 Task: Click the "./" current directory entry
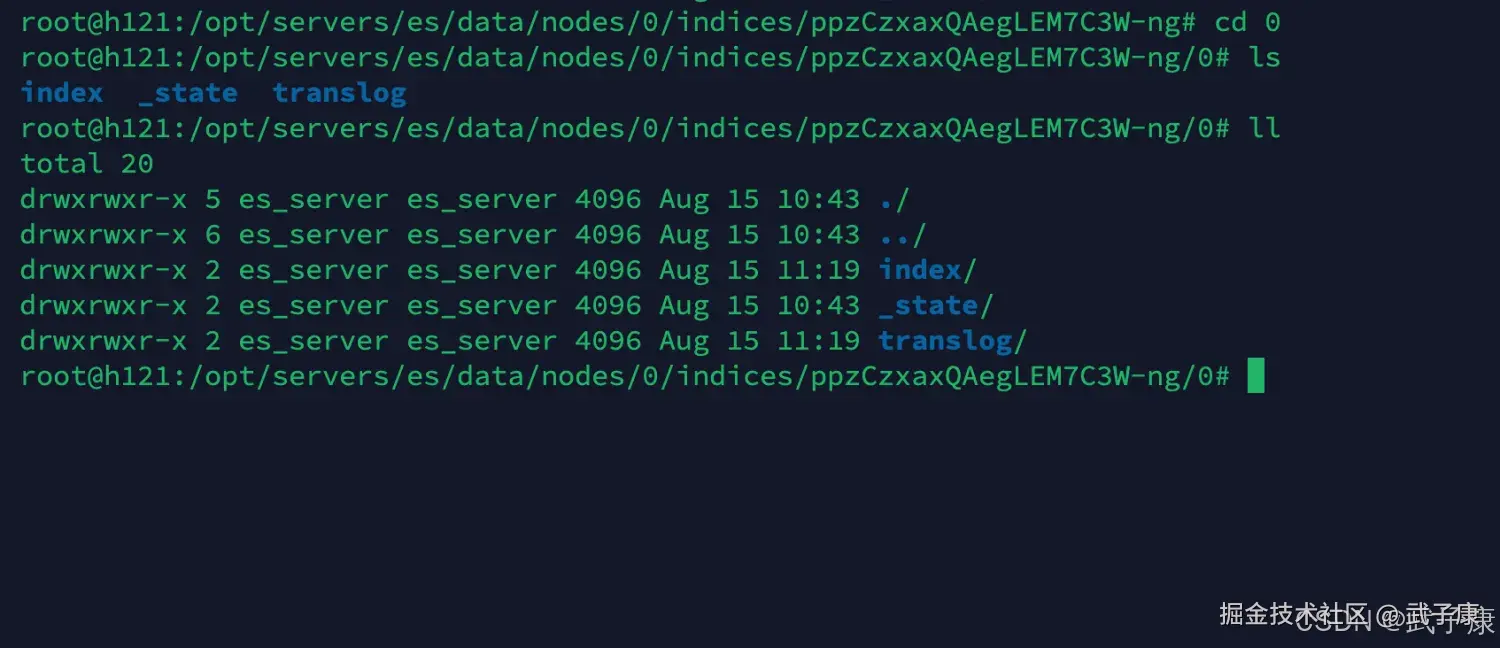click(894, 199)
